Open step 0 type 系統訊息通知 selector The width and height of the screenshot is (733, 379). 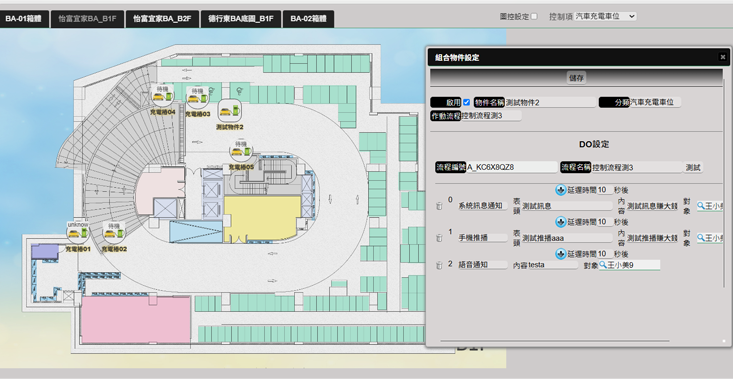point(483,206)
